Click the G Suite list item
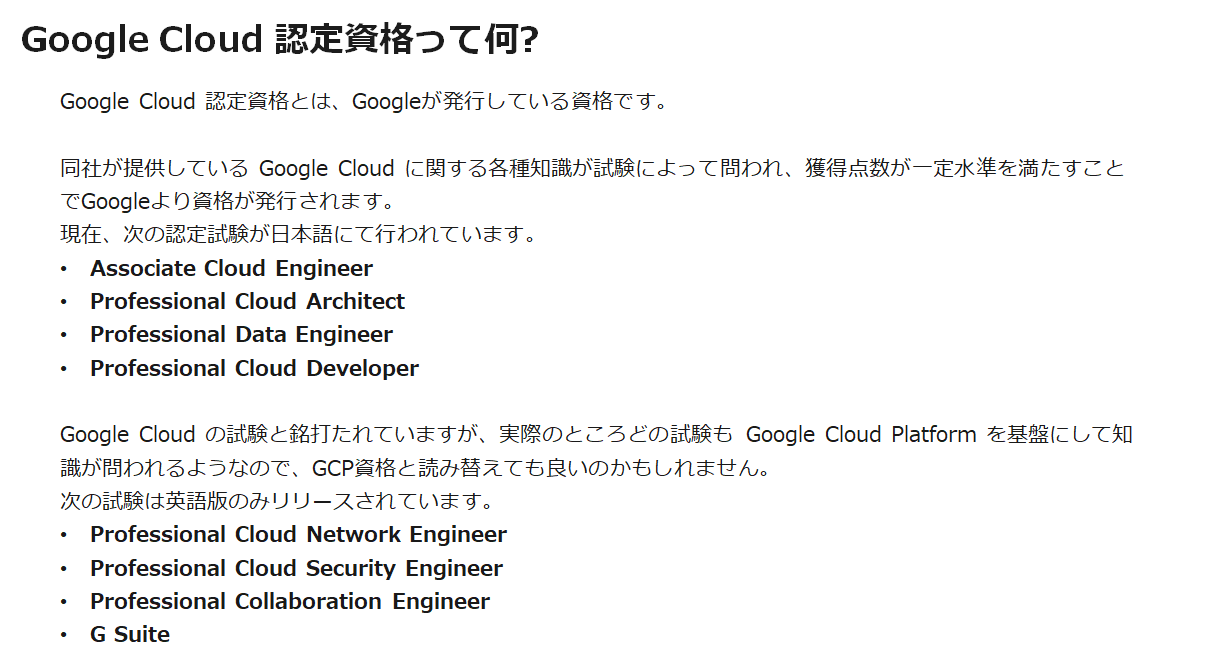The height and width of the screenshot is (662, 1209). pyautogui.click(x=130, y=634)
